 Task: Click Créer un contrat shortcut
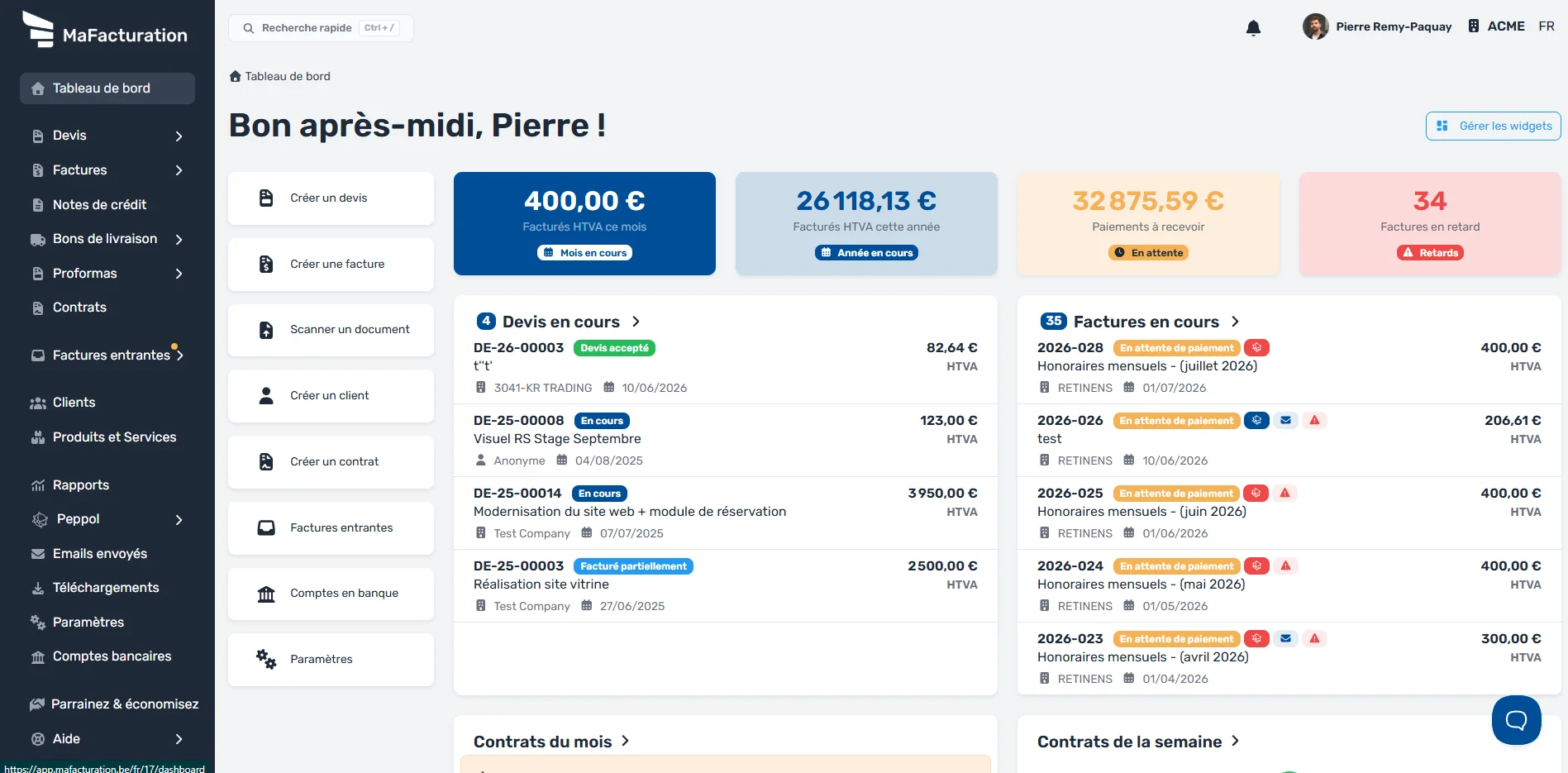pyautogui.click(x=331, y=462)
